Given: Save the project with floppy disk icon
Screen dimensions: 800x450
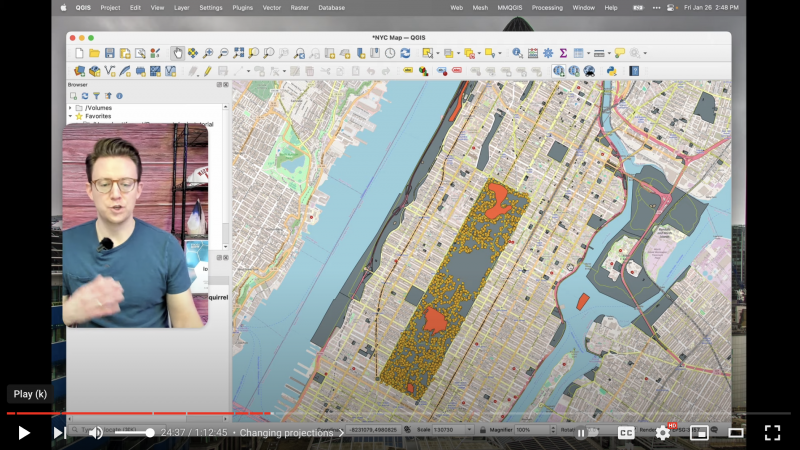Looking at the screenshot, I should (x=110, y=53).
